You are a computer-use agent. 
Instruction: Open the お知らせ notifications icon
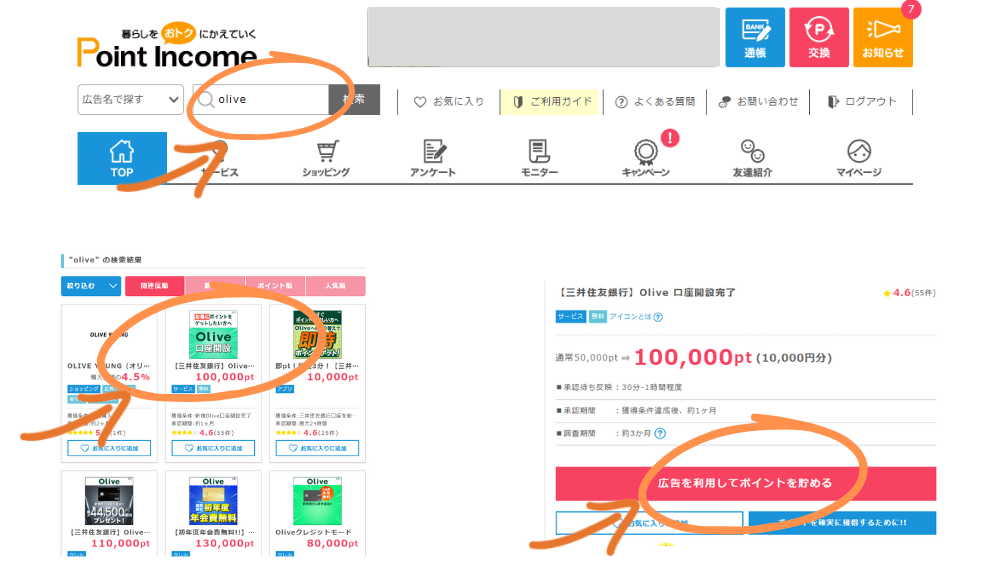tap(883, 38)
